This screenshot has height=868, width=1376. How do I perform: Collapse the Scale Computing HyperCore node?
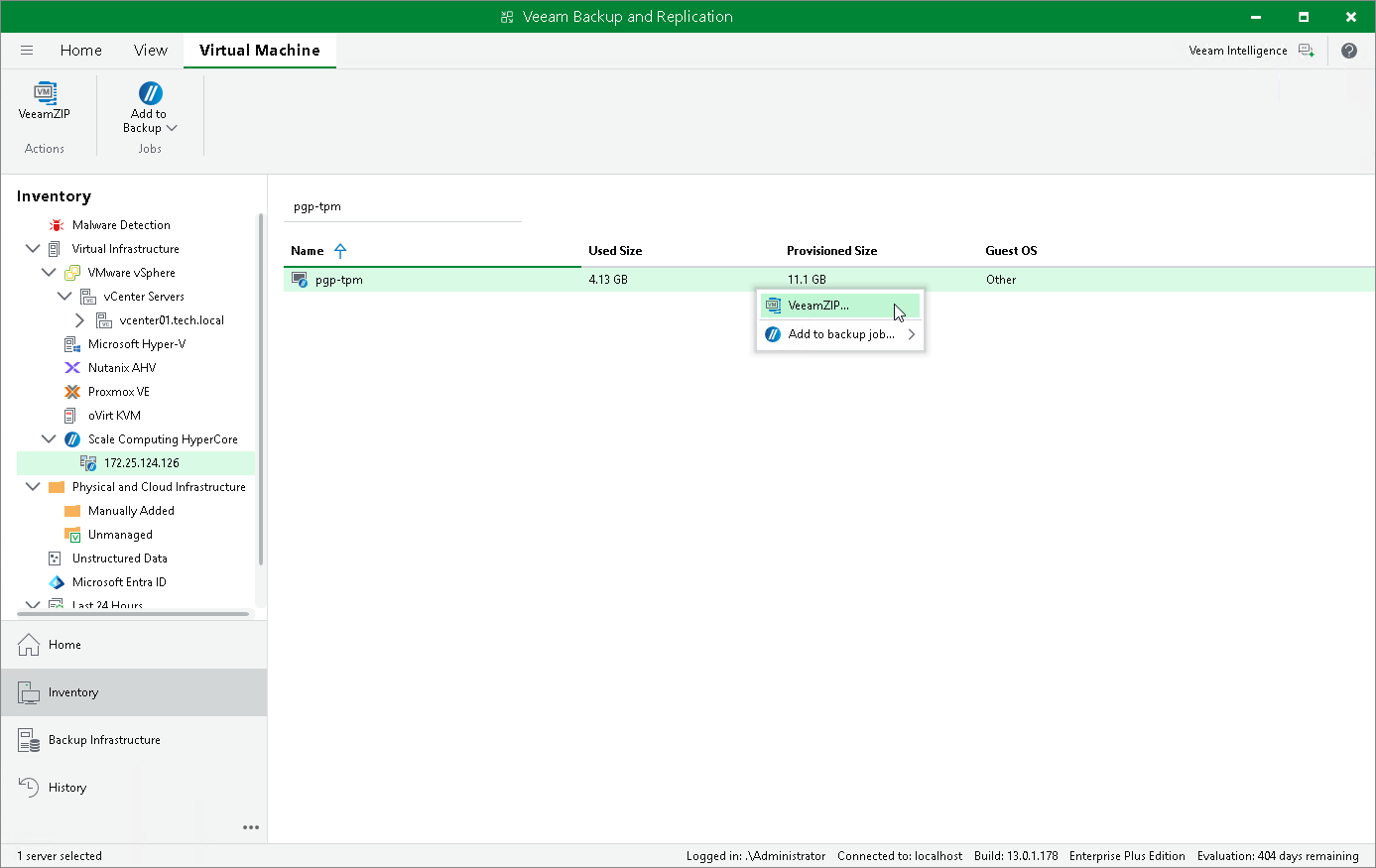pyautogui.click(x=49, y=439)
